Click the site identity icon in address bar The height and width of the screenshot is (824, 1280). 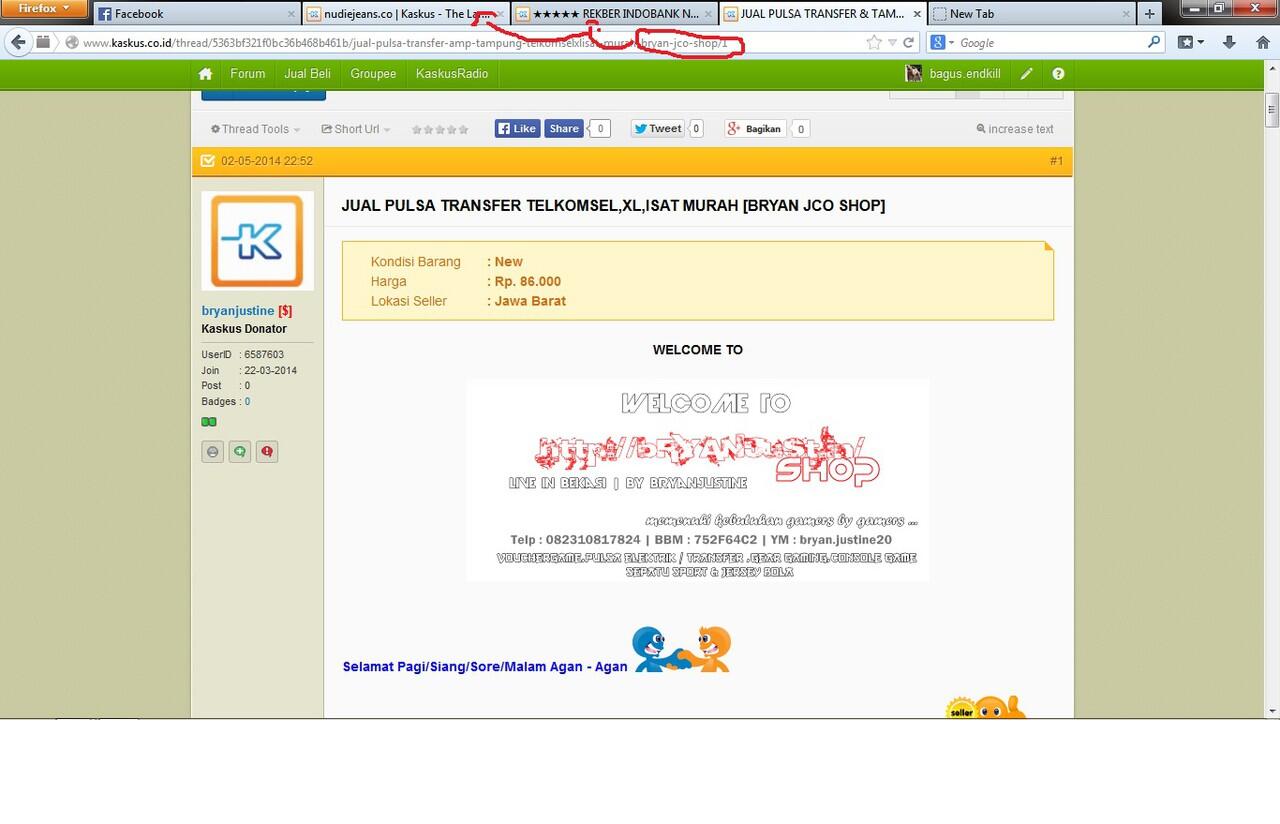coord(71,43)
